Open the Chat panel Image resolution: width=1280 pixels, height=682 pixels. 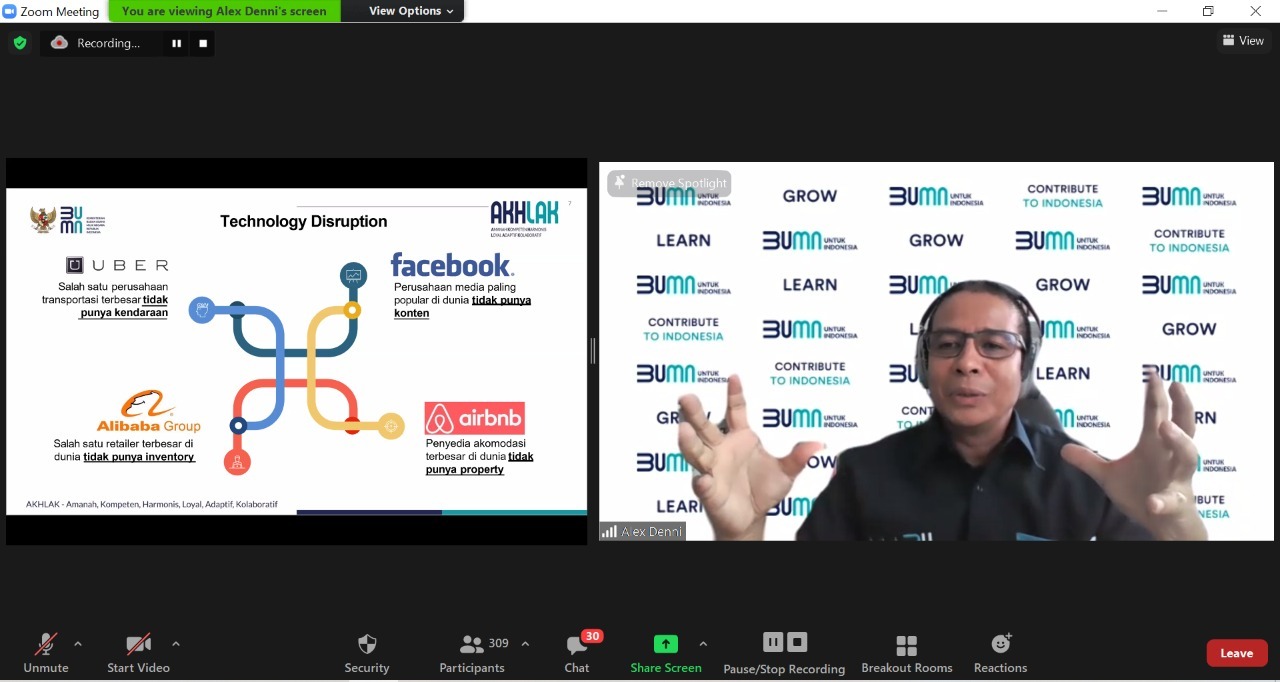coord(577,652)
